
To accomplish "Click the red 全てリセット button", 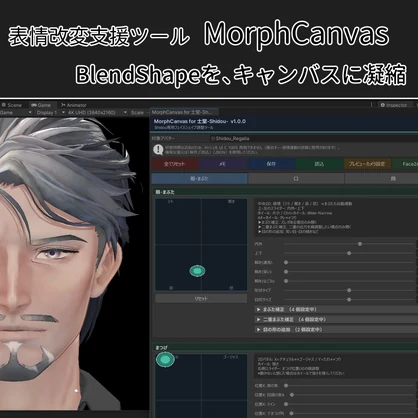I will (175, 164).
